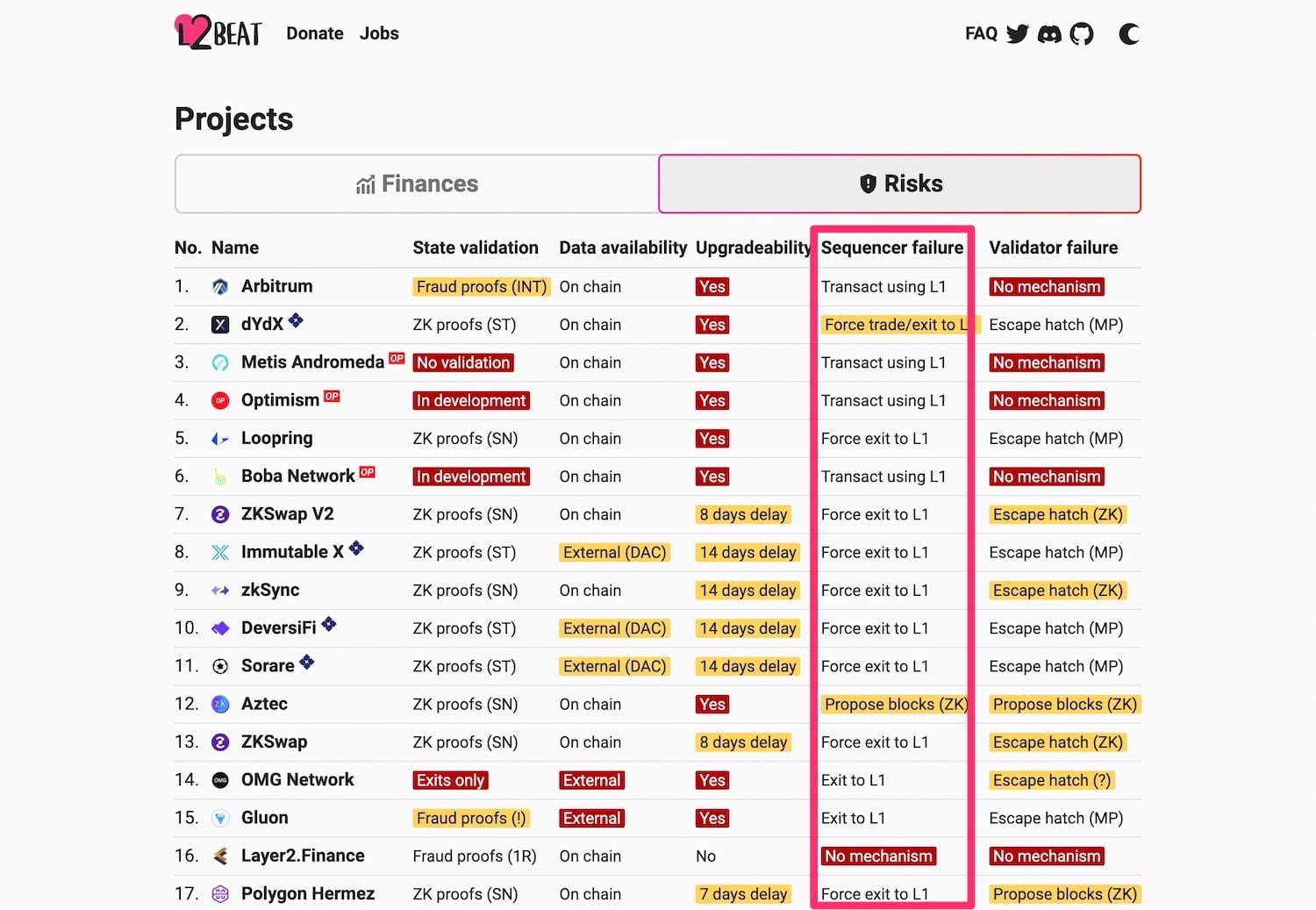Click the OMG Network logo icon
Viewport: 1316px width, 910px height.
[x=220, y=780]
